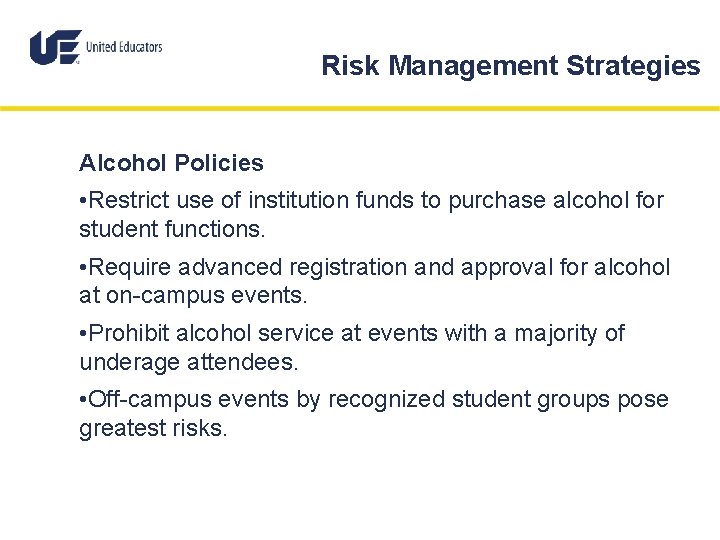Click the bullet before Off-campus events

click(x=83, y=399)
